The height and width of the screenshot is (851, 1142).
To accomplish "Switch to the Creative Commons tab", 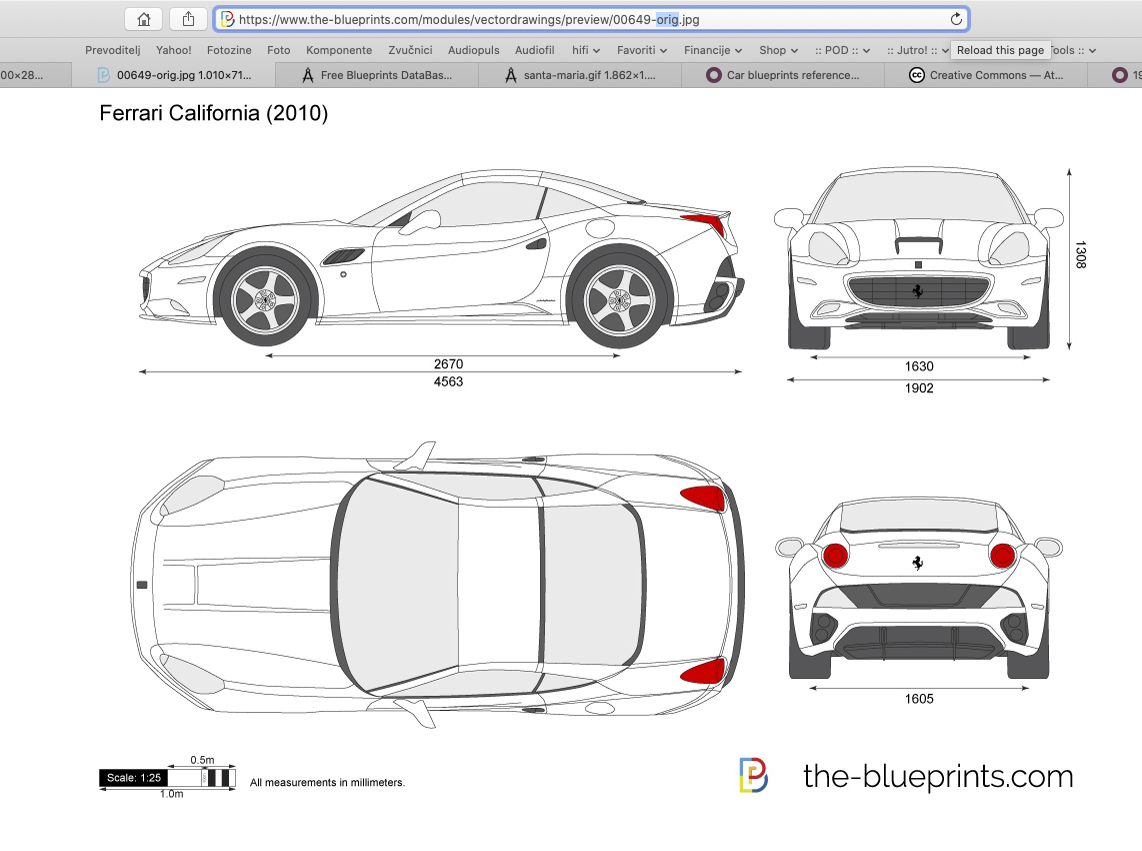I will pyautogui.click(x=986, y=75).
